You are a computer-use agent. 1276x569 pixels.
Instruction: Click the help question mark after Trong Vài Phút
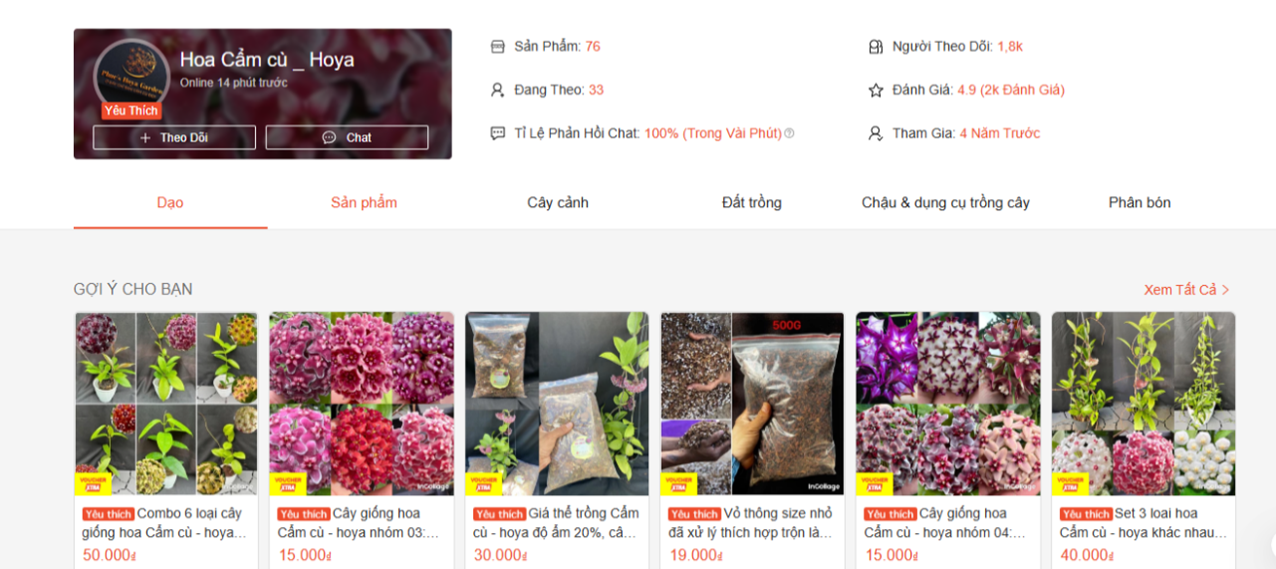(789, 133)
